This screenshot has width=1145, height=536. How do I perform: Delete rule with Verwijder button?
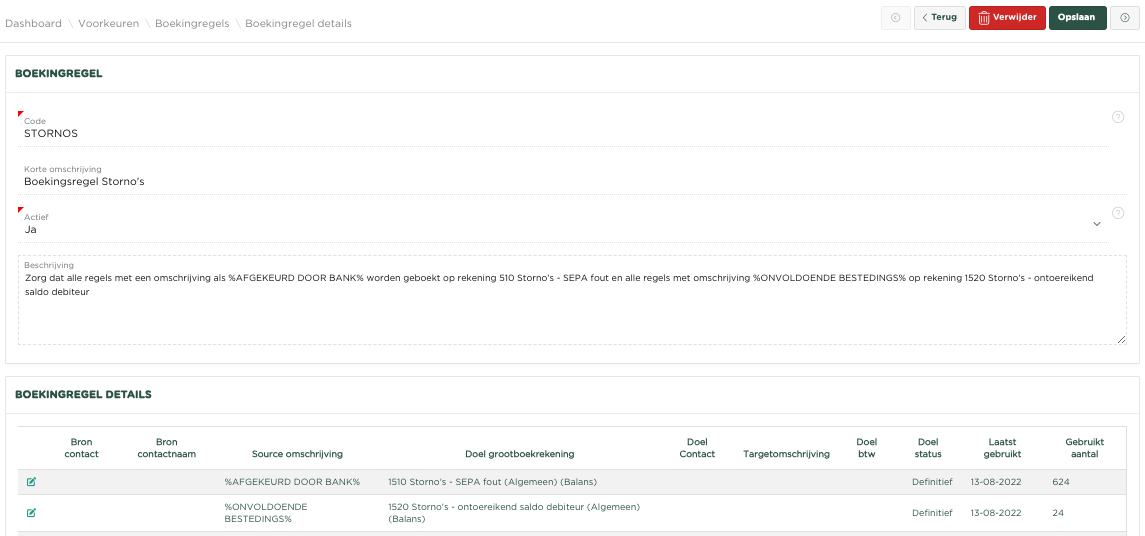pos(1007,18)
